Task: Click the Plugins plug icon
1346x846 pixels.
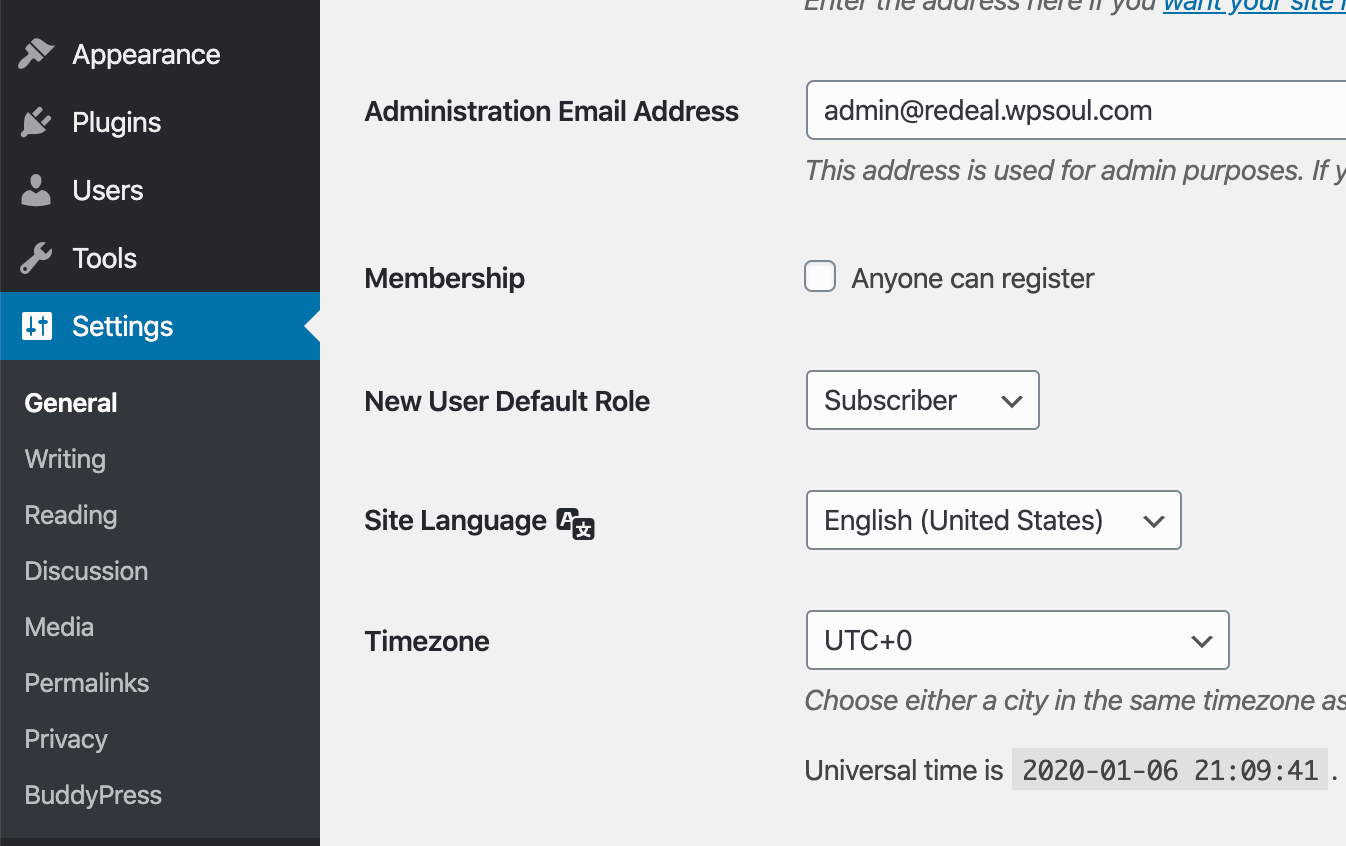Action: point(36,122)
